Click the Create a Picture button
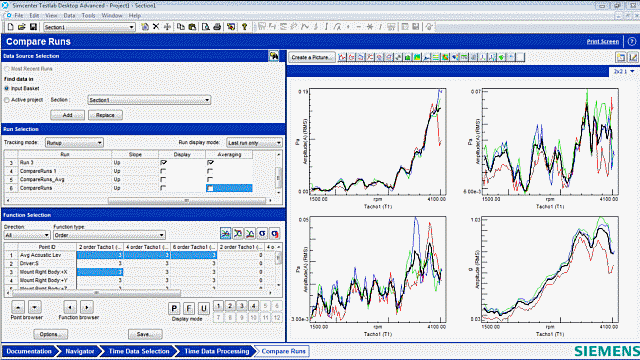This screenshot has height=360, width=640. point(311,57)
